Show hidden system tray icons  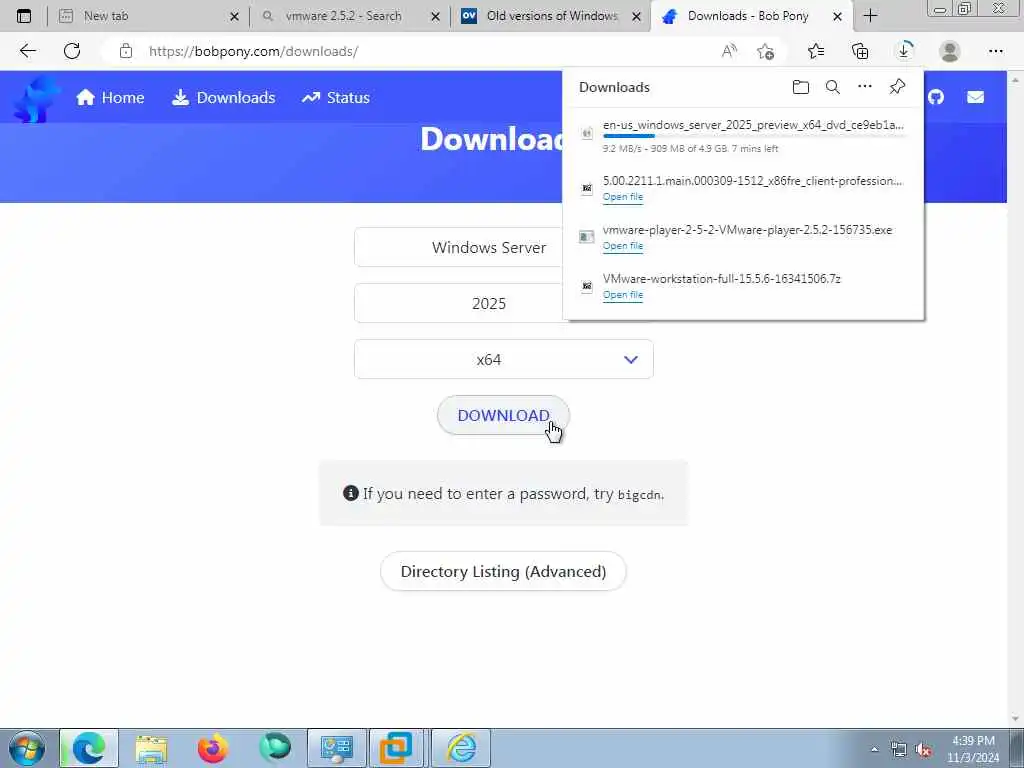(874, 749)
